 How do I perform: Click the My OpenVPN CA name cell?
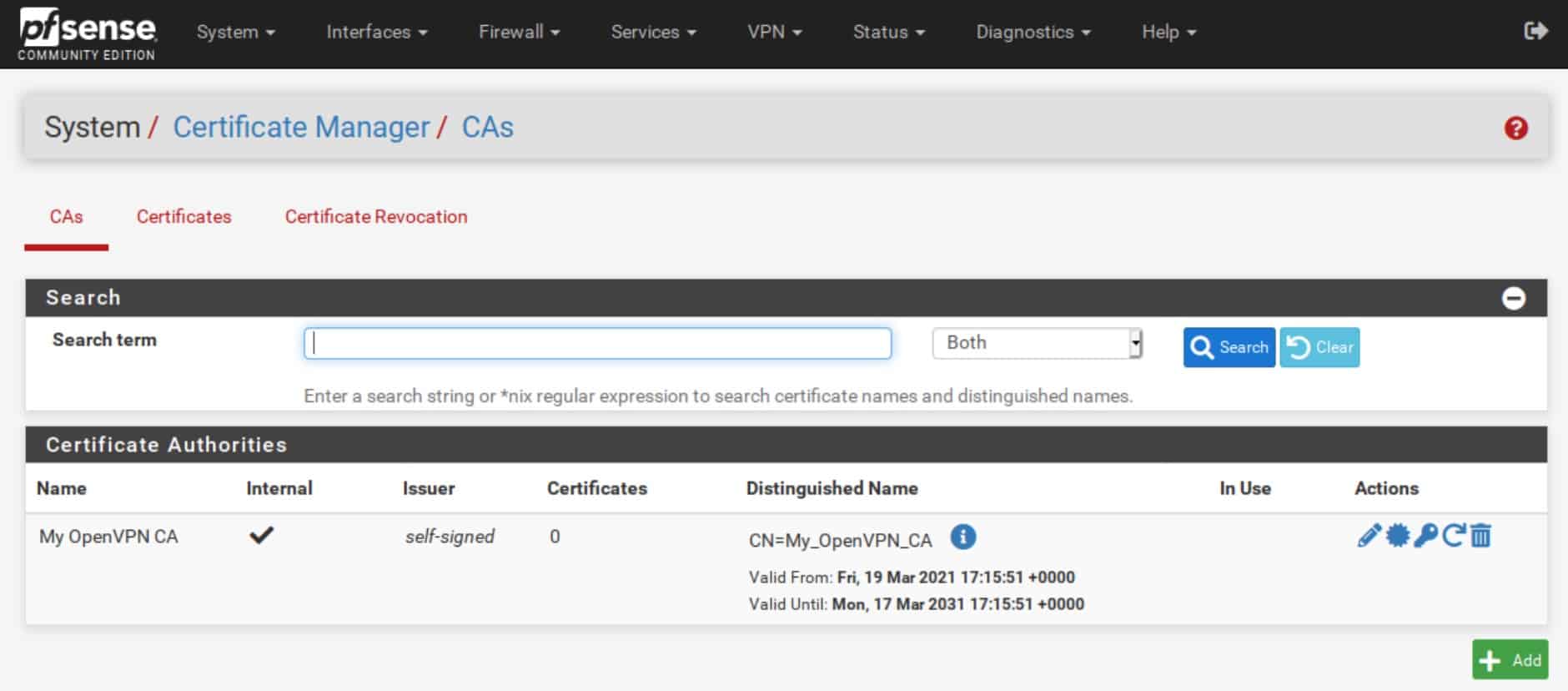[x=108, y=537]
